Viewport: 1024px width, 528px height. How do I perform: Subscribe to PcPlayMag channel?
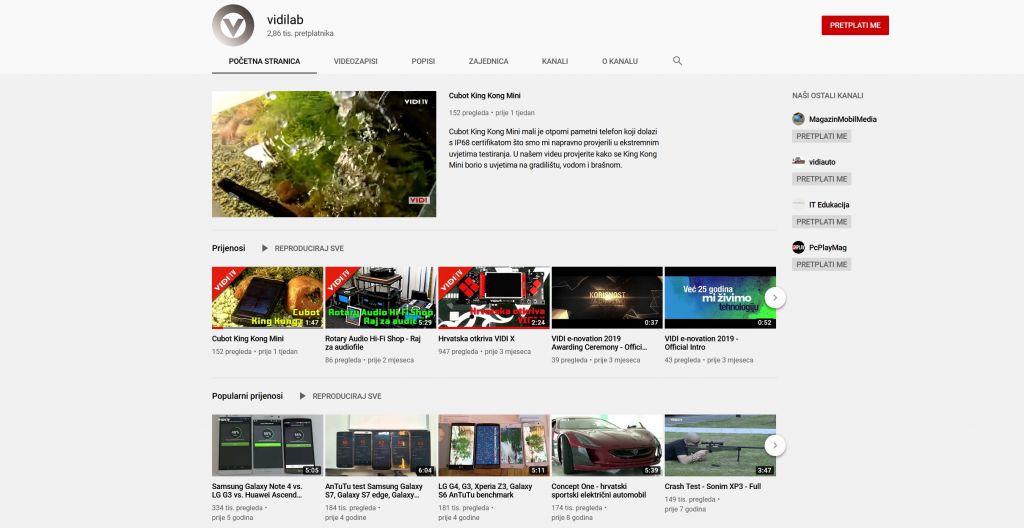tap(822, 265)
